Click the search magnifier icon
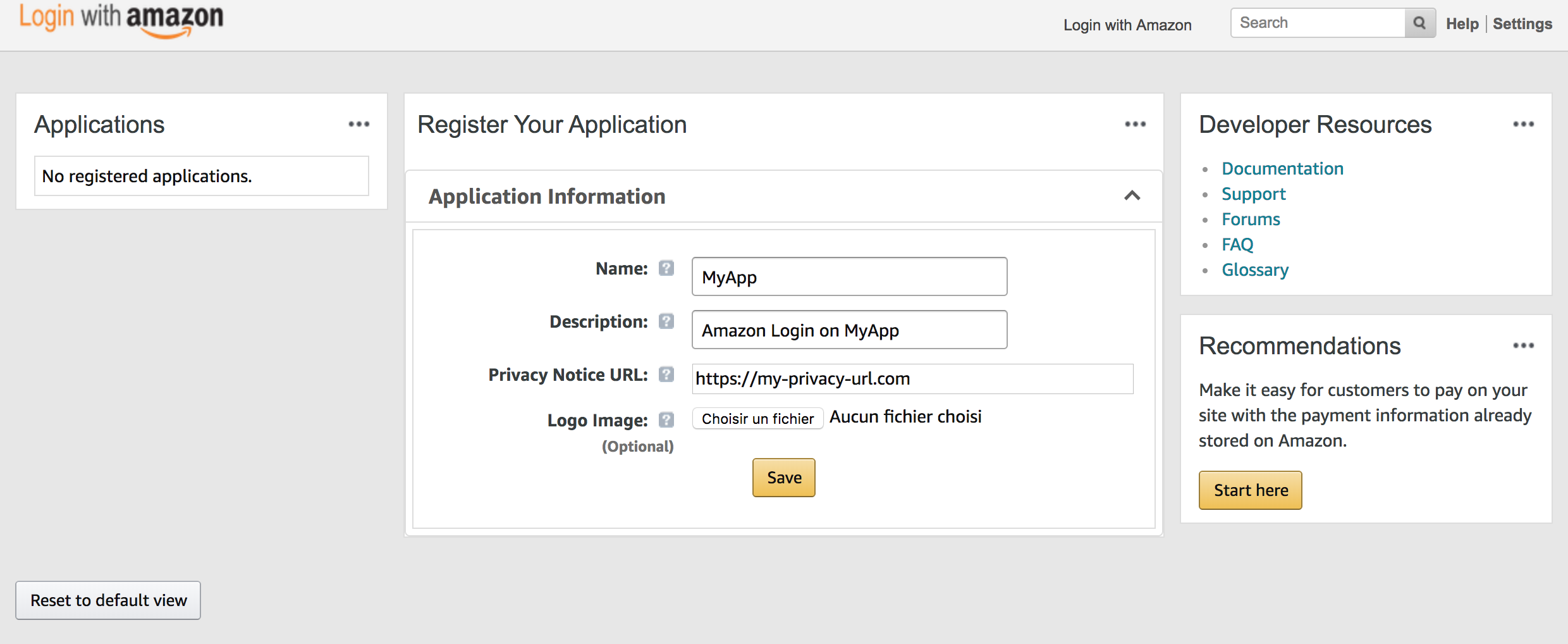1568x644 pixels. click(x=1419, y=23)
